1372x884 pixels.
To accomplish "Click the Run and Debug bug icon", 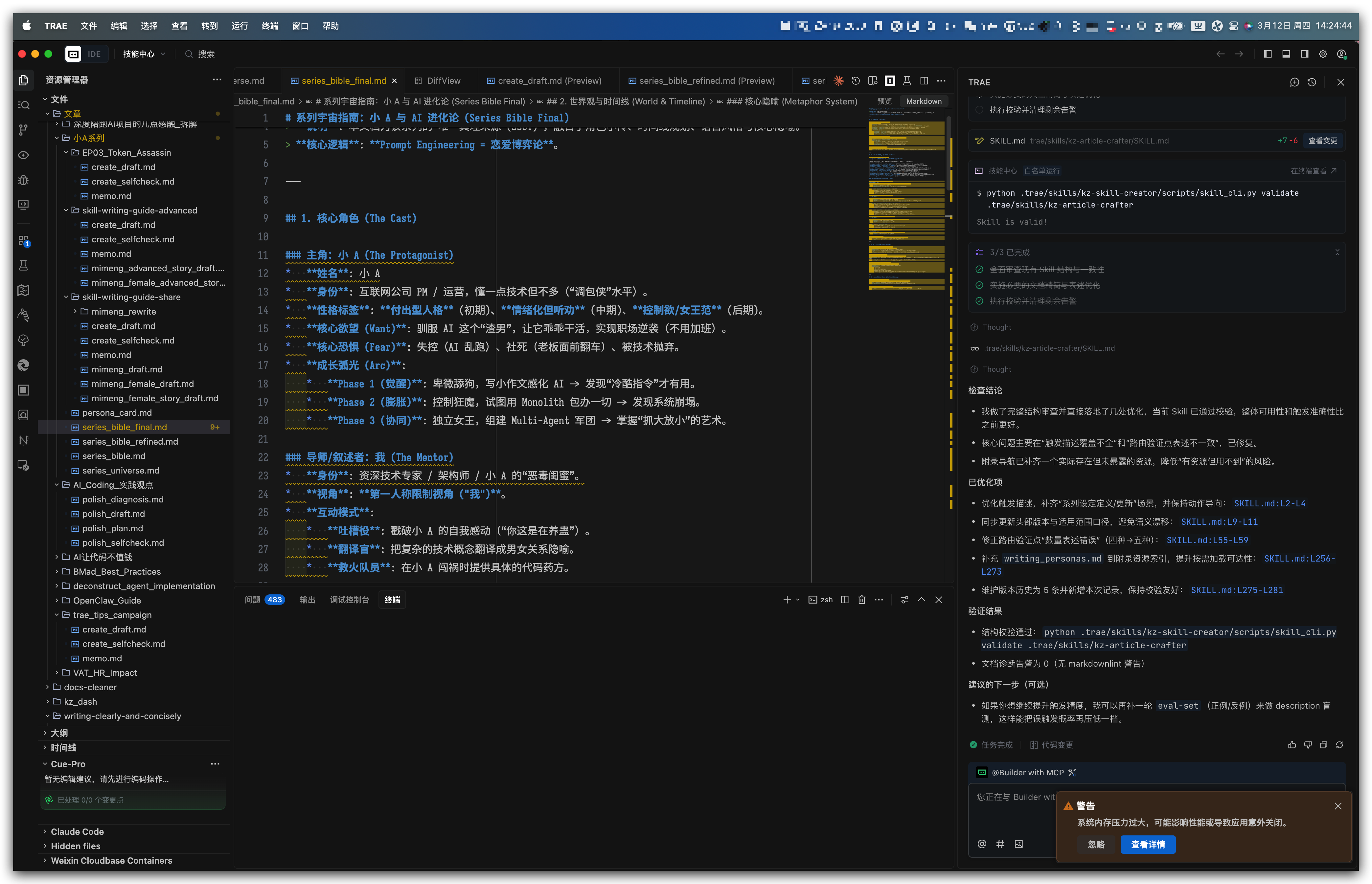I will 23,180.
